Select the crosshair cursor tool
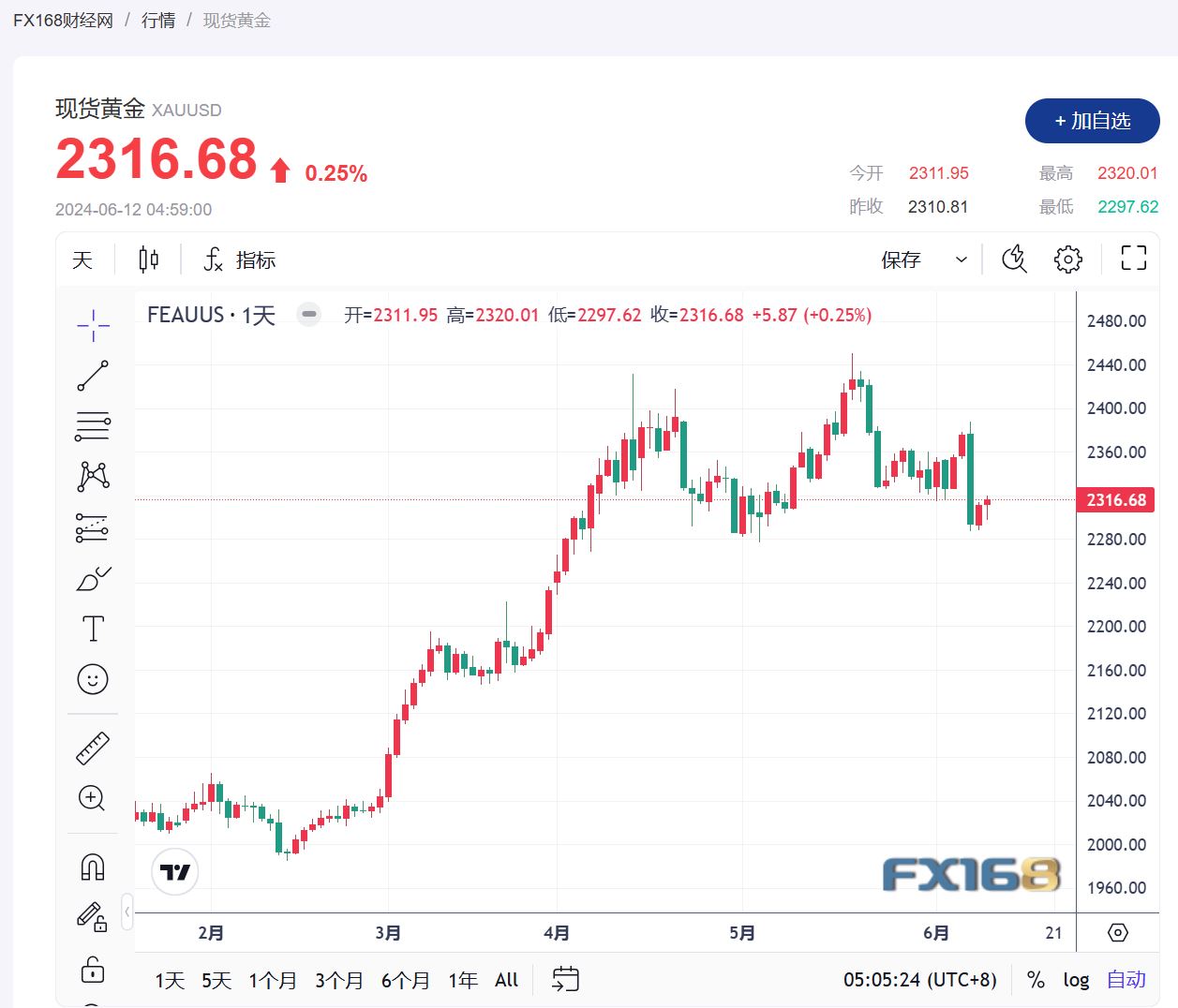Viewport: 1178px width, 1008px height. coord(92,325)
